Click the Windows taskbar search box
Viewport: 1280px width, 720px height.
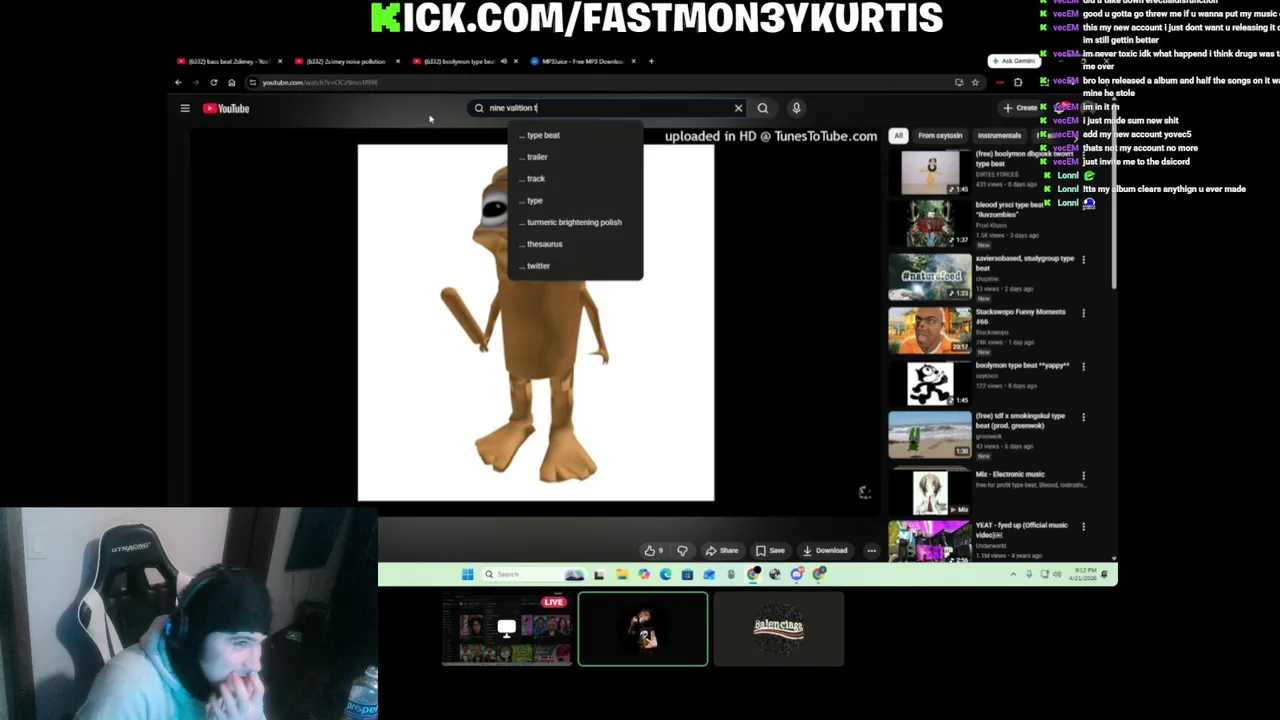[533, 574]
